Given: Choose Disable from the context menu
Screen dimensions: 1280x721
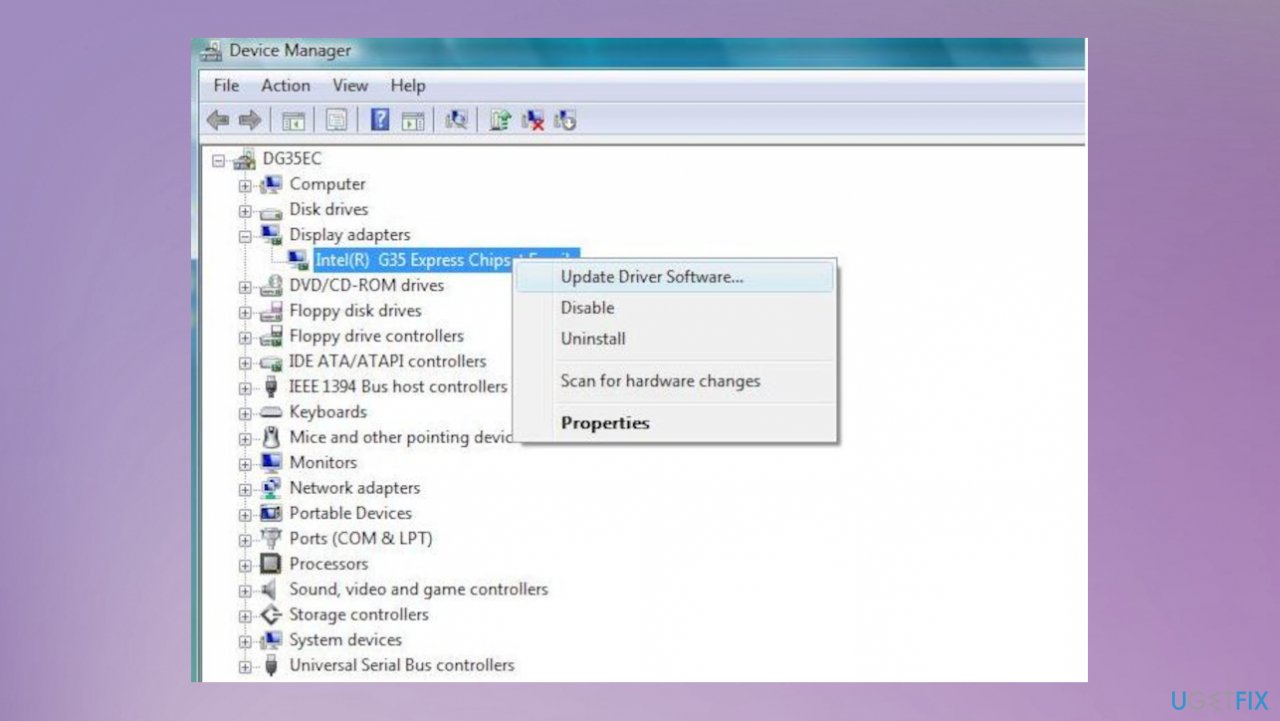Looking at the screenshot, I should (x=588, y=308).
